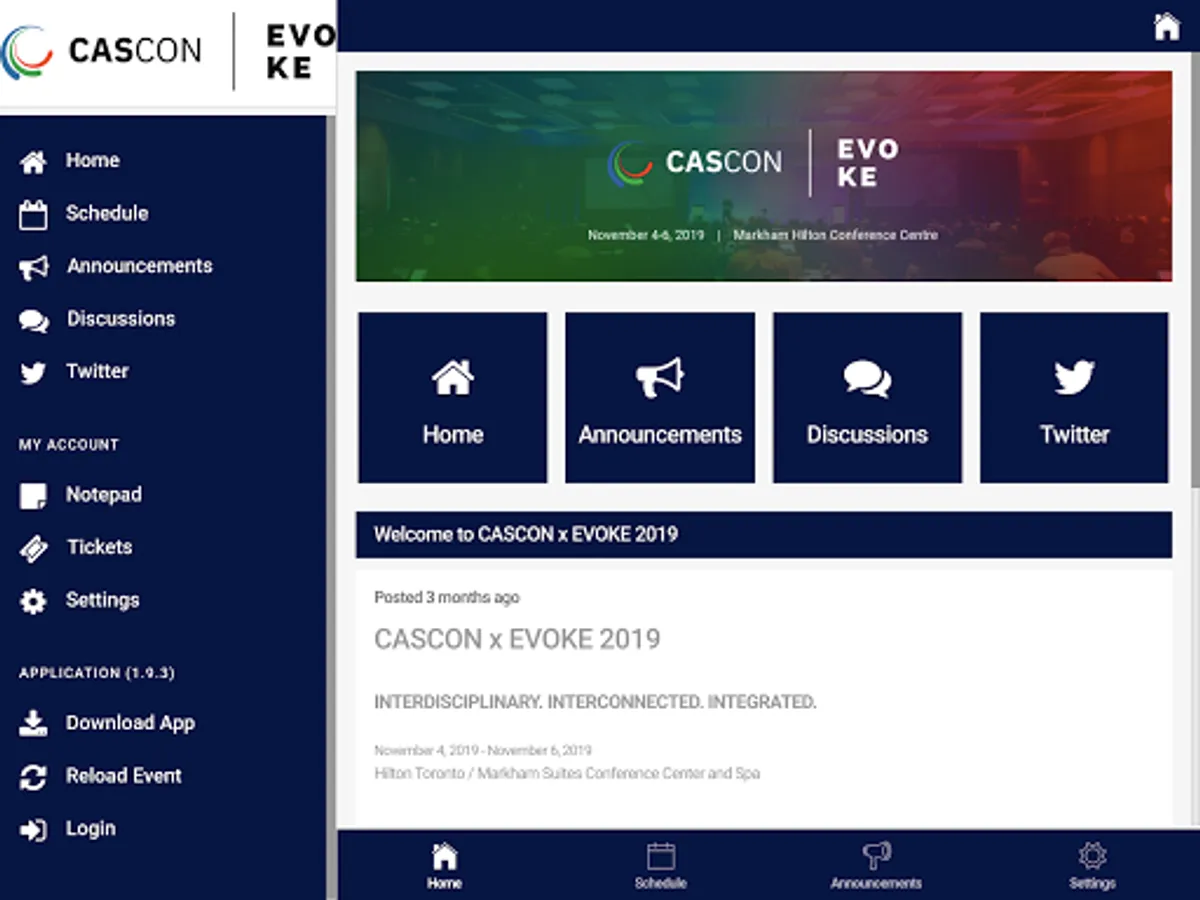Click the sidebar Home house icon
Viewport: 1200px width, 900px height.
(x=33, y=161)
